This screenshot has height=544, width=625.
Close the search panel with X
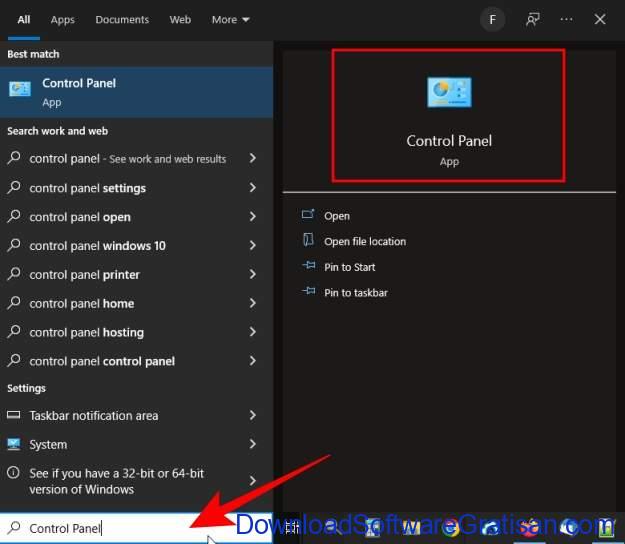(600, 19)
